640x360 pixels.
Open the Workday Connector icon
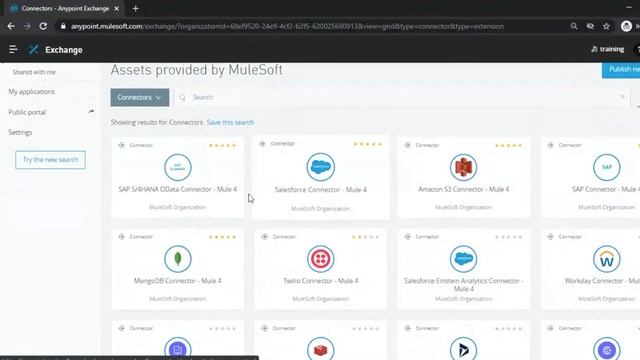[x=607, y=258]
